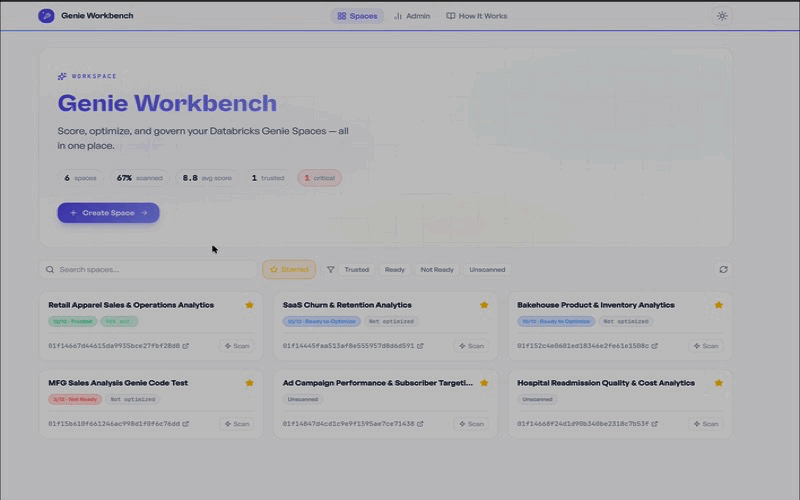
Task: Unstar Hospital Readmission Quality & Cost Analytics
Action: click(719, 383)
